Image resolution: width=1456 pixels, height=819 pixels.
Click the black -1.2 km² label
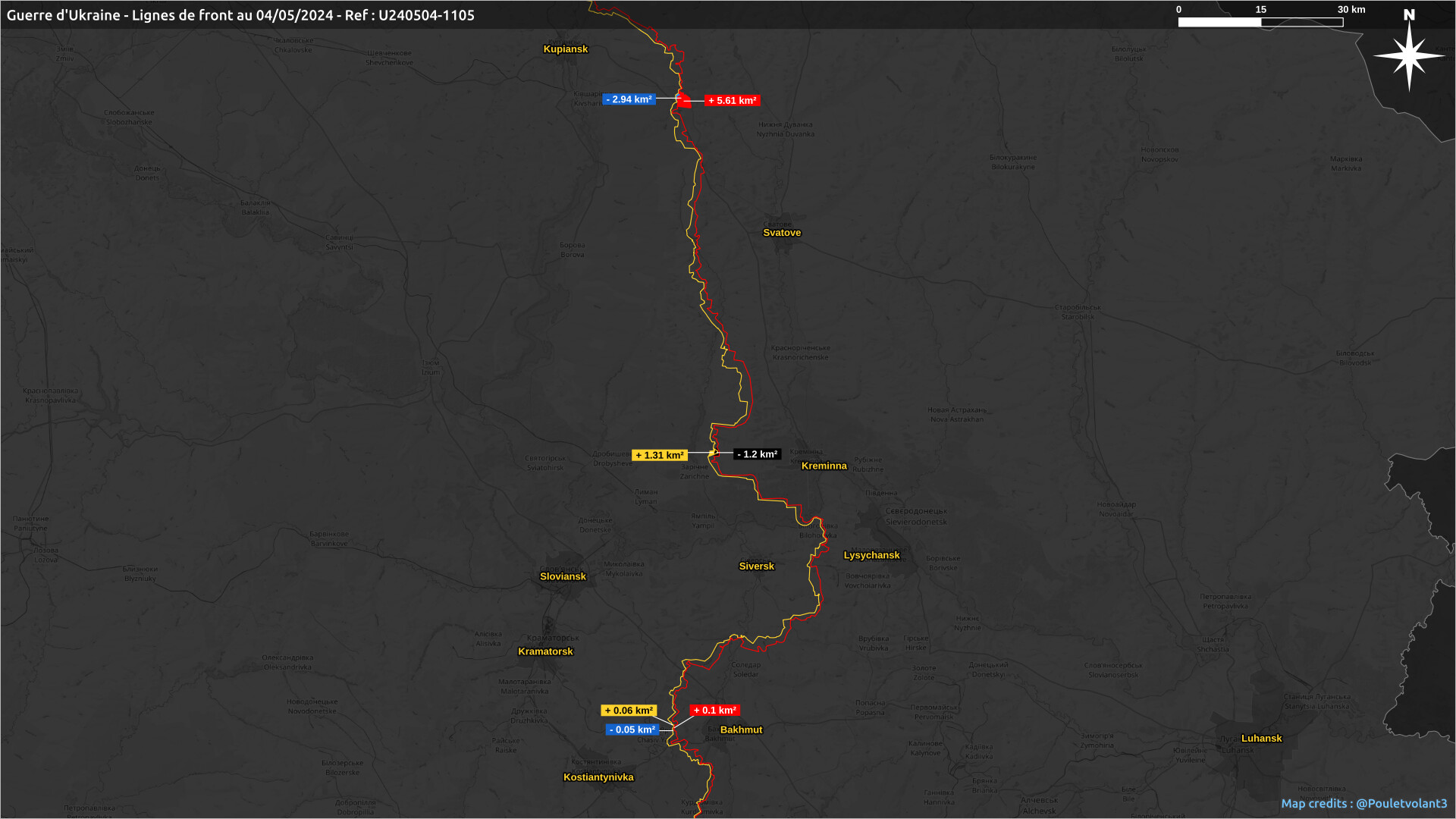coord(757,454)
